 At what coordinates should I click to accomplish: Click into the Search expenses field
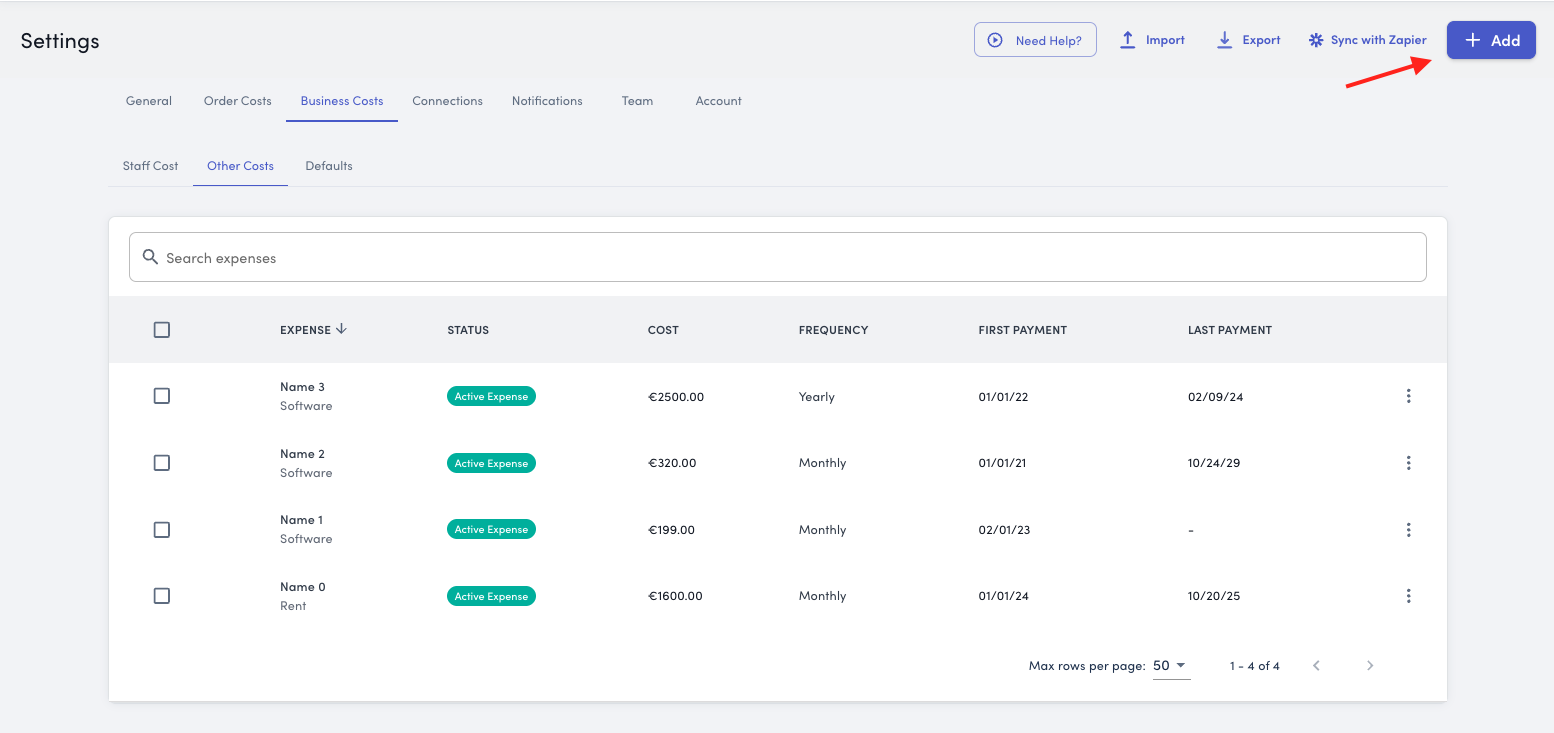[x=777, y=258]
